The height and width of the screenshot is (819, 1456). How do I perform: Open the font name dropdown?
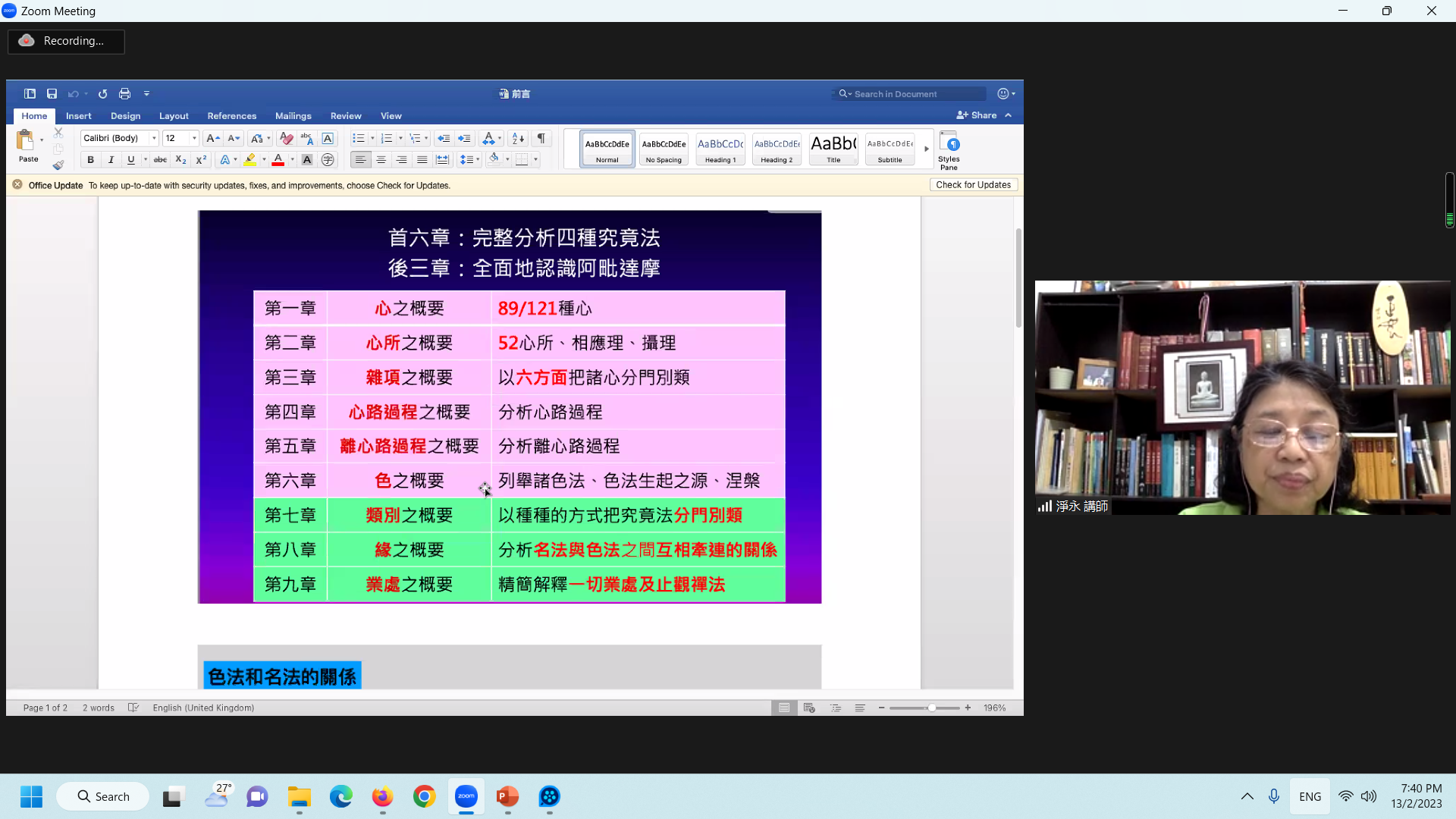pos(154,138)
